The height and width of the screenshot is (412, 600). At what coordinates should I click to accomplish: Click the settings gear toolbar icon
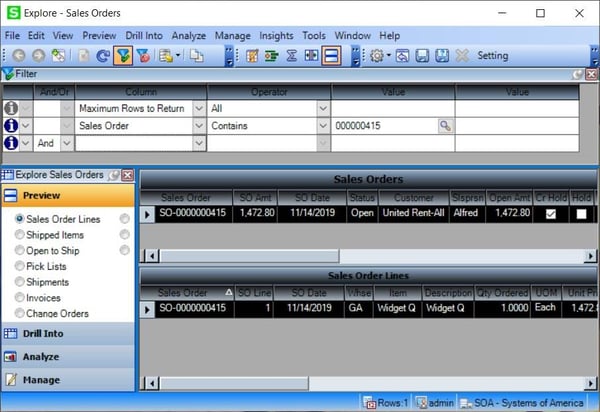pyautogui.click(x=377, y=56)
